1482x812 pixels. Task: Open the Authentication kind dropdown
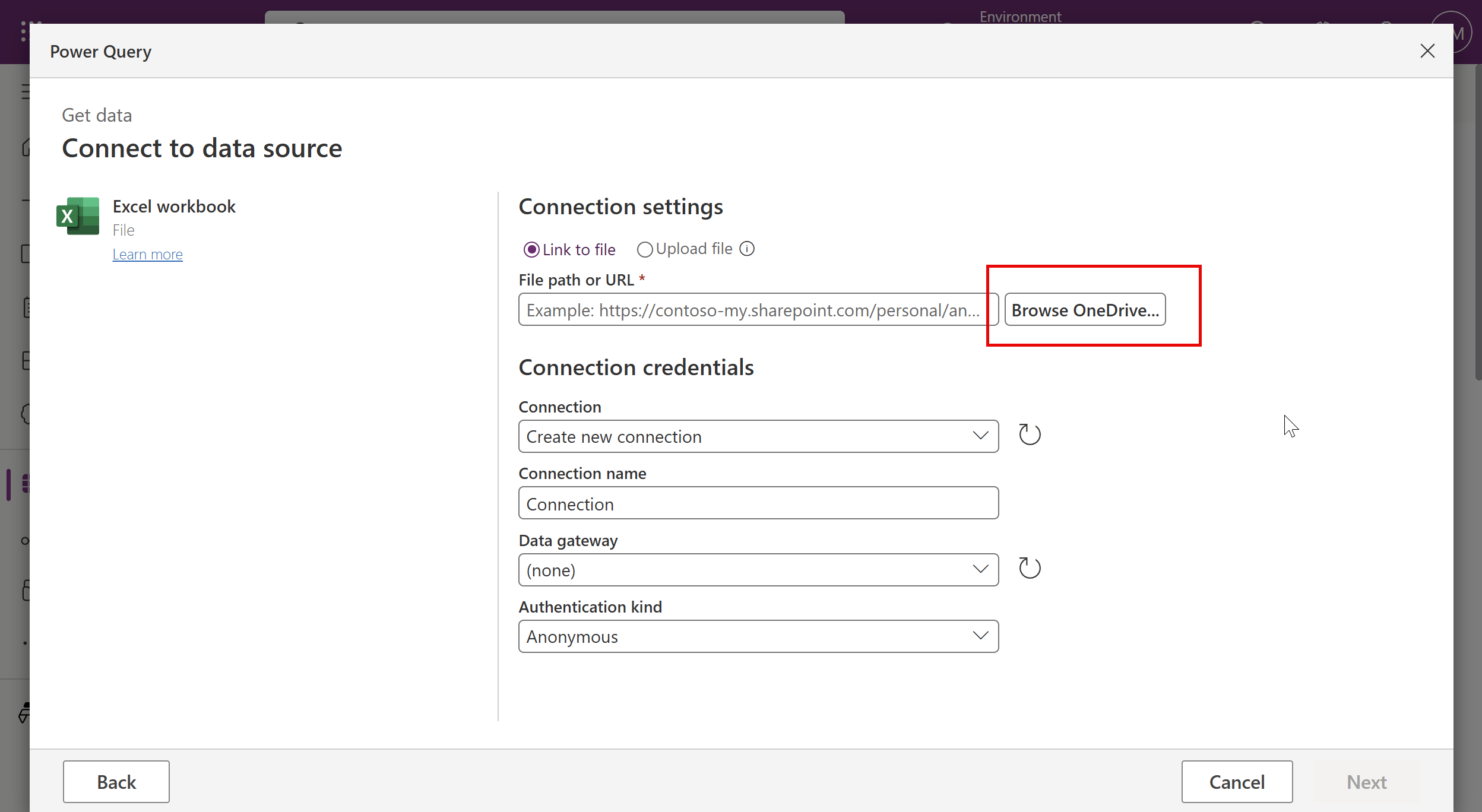(x=758, y=636)
